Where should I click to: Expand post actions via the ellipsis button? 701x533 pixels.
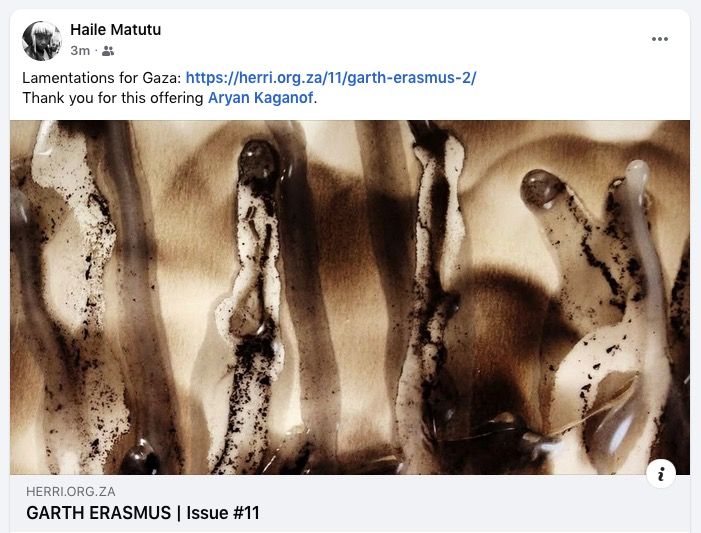pos(659,39)
